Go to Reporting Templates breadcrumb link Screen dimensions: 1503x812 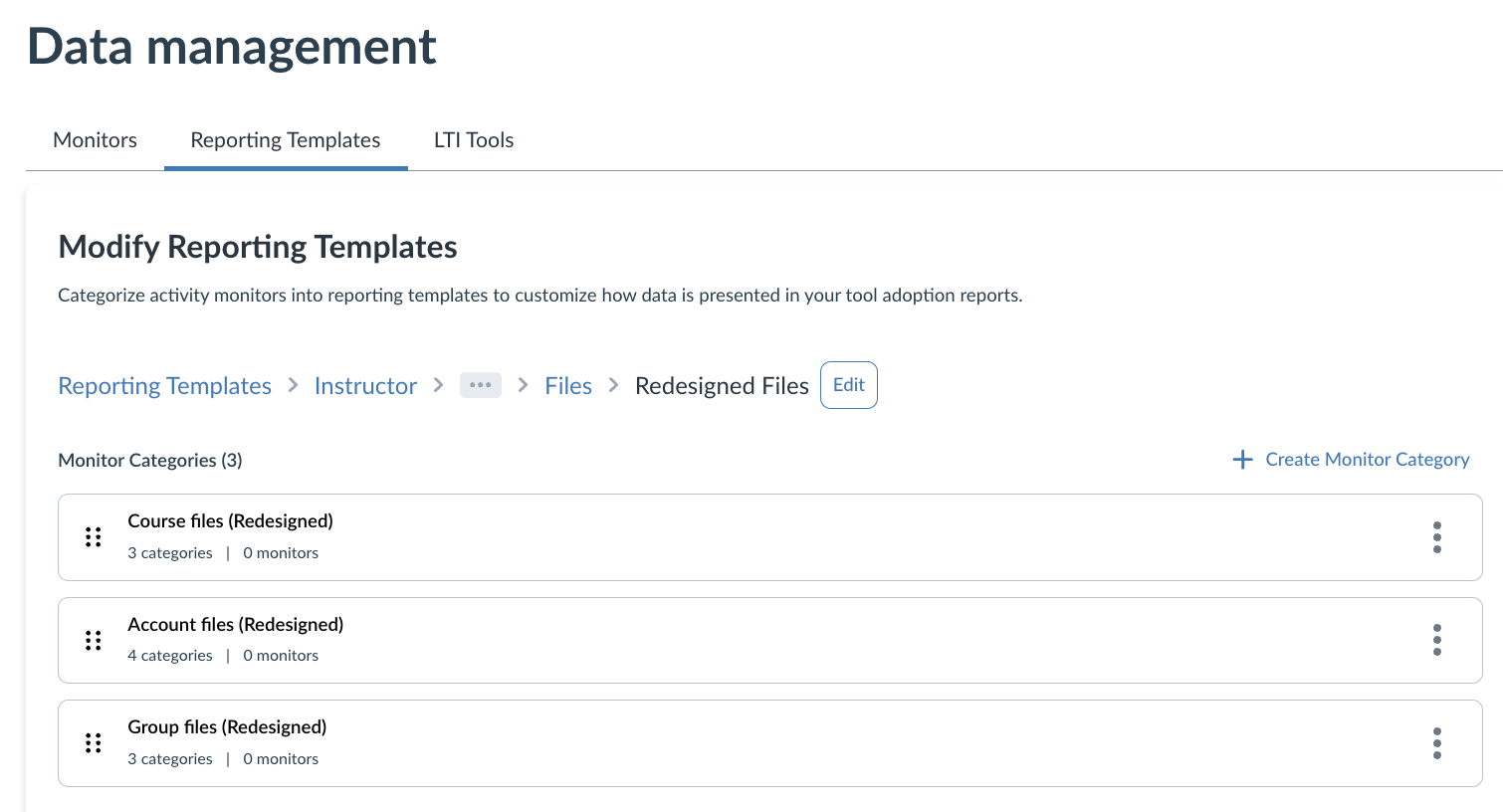tap(164, 386)
